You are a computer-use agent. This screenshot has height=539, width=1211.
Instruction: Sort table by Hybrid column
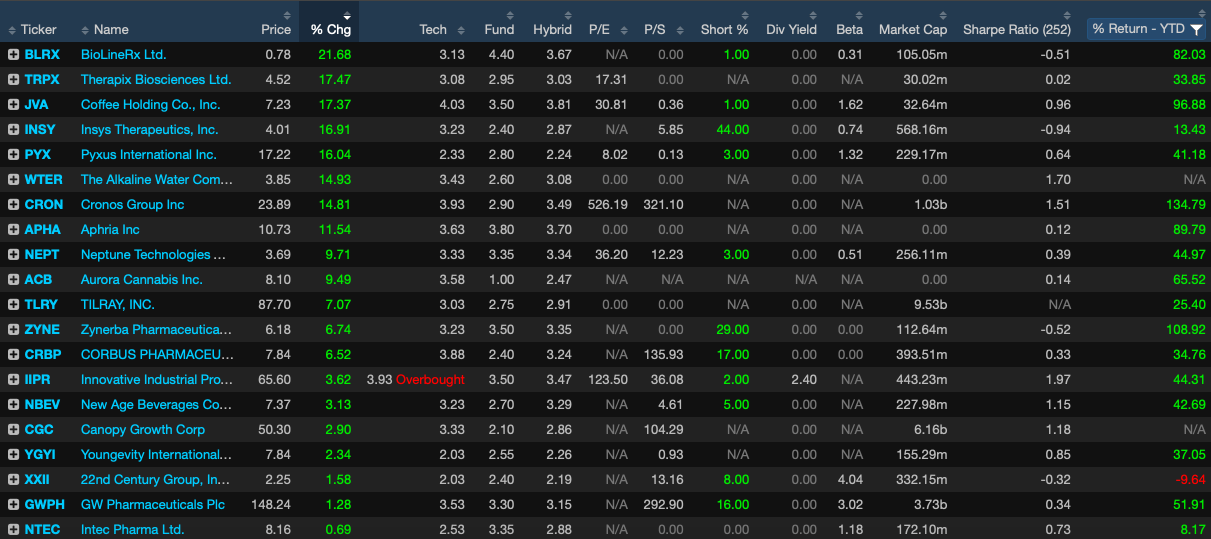[552, 29]
